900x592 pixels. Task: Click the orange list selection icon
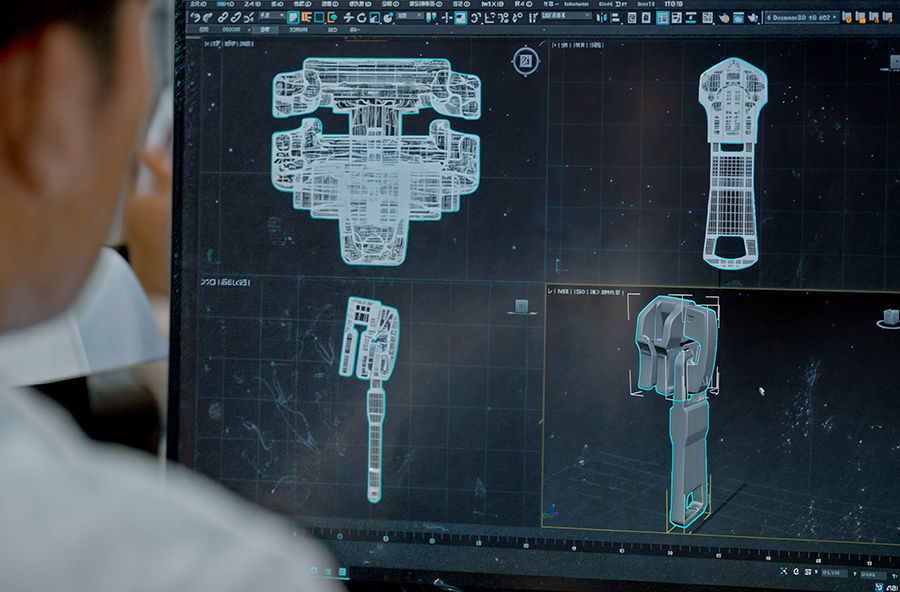[306, 17]
